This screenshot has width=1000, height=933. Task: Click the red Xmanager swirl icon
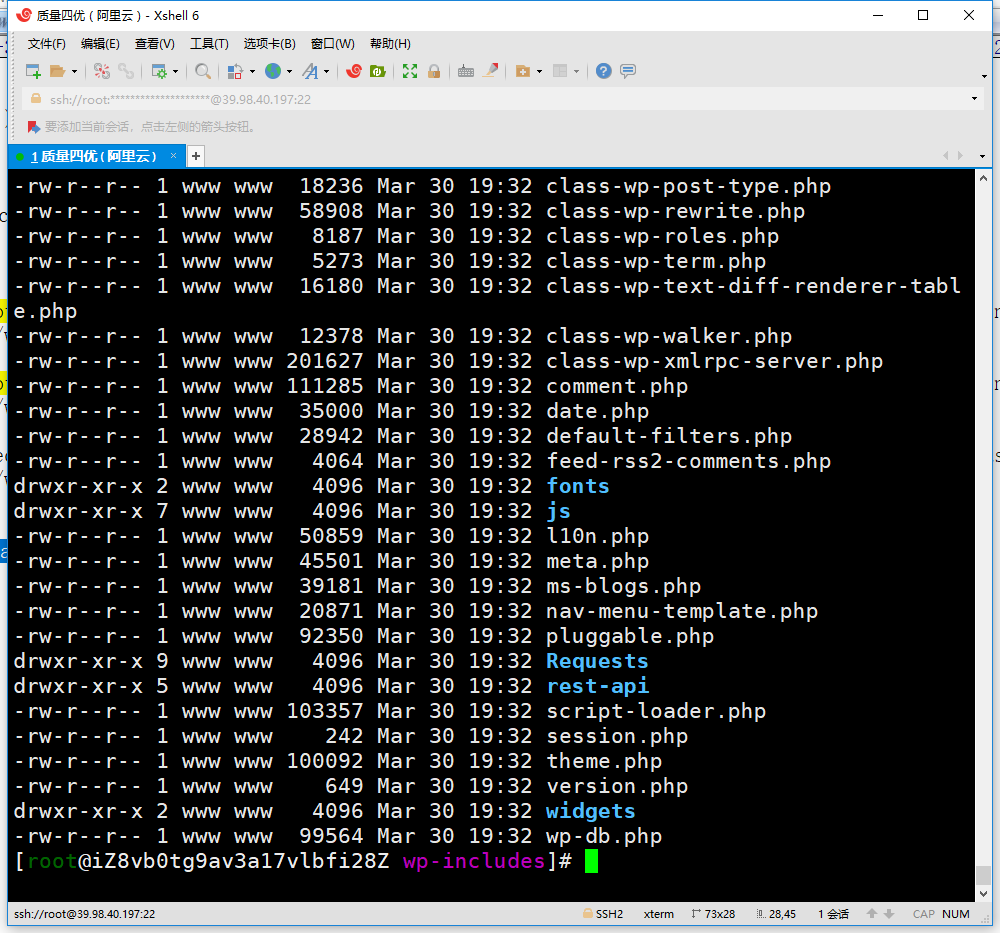pyautogui.click(x=354, y=71)
